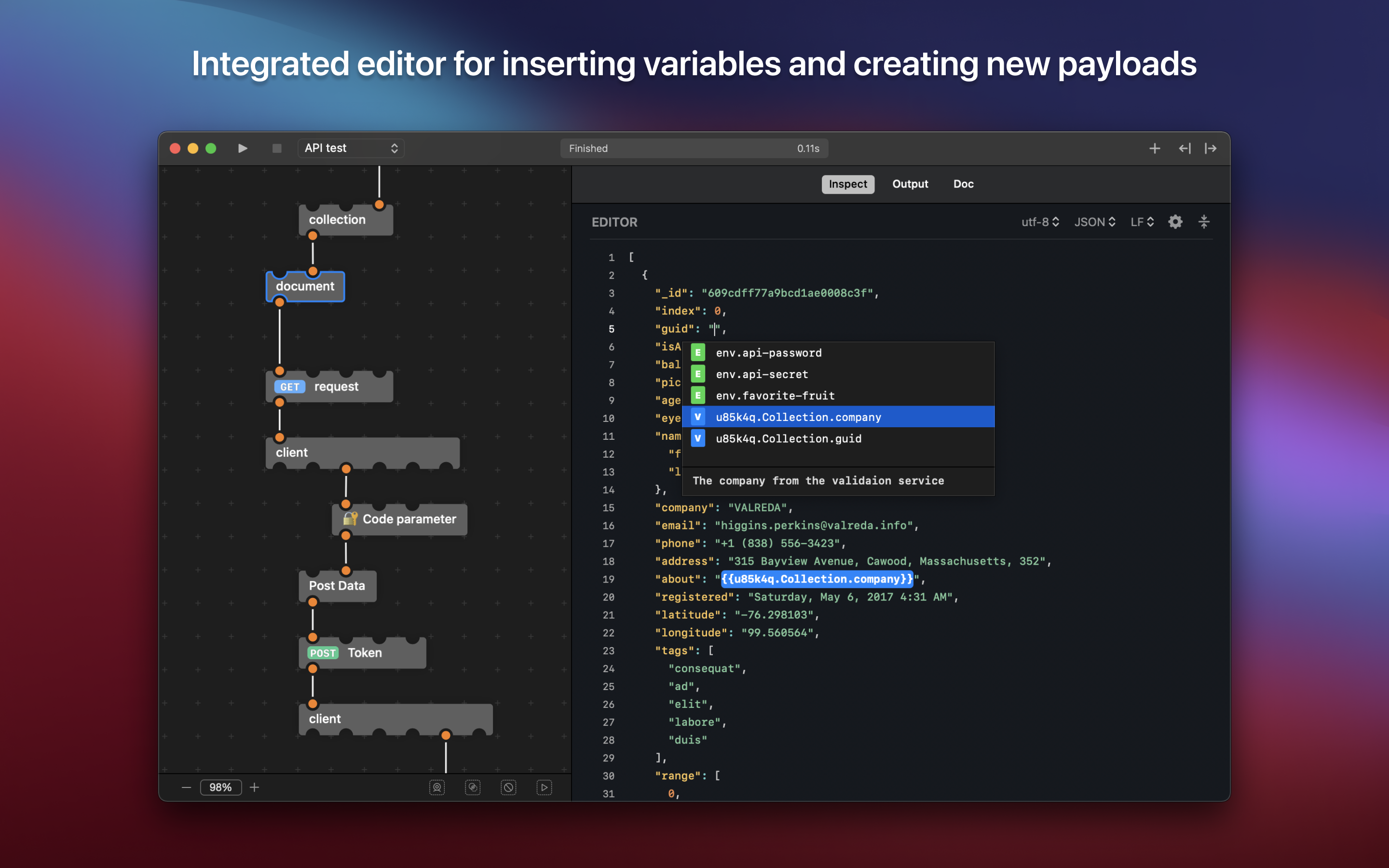Click the collapse editor icon beside gear
Image resolution: width=1389 pixels, height=868 pixels.
coord(1204,222)
